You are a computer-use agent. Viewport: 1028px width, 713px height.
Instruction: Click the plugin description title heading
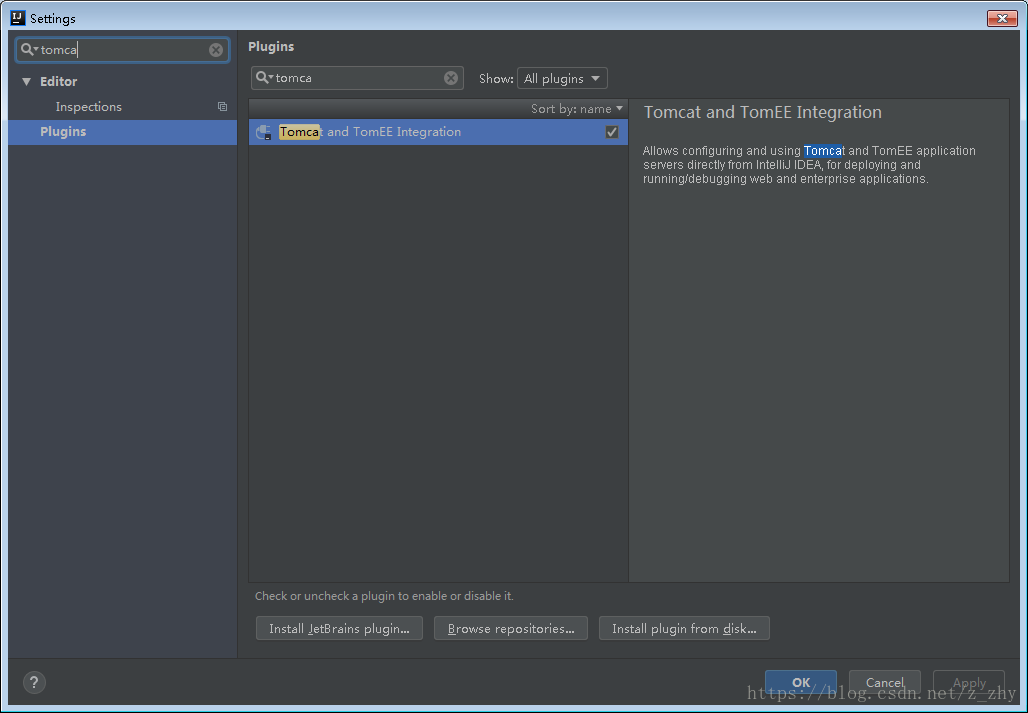pos(762,112)
